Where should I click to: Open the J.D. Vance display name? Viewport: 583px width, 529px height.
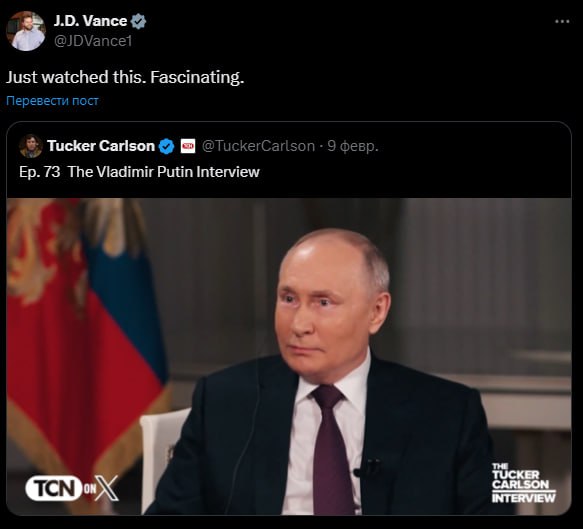[x=90, y=21]
